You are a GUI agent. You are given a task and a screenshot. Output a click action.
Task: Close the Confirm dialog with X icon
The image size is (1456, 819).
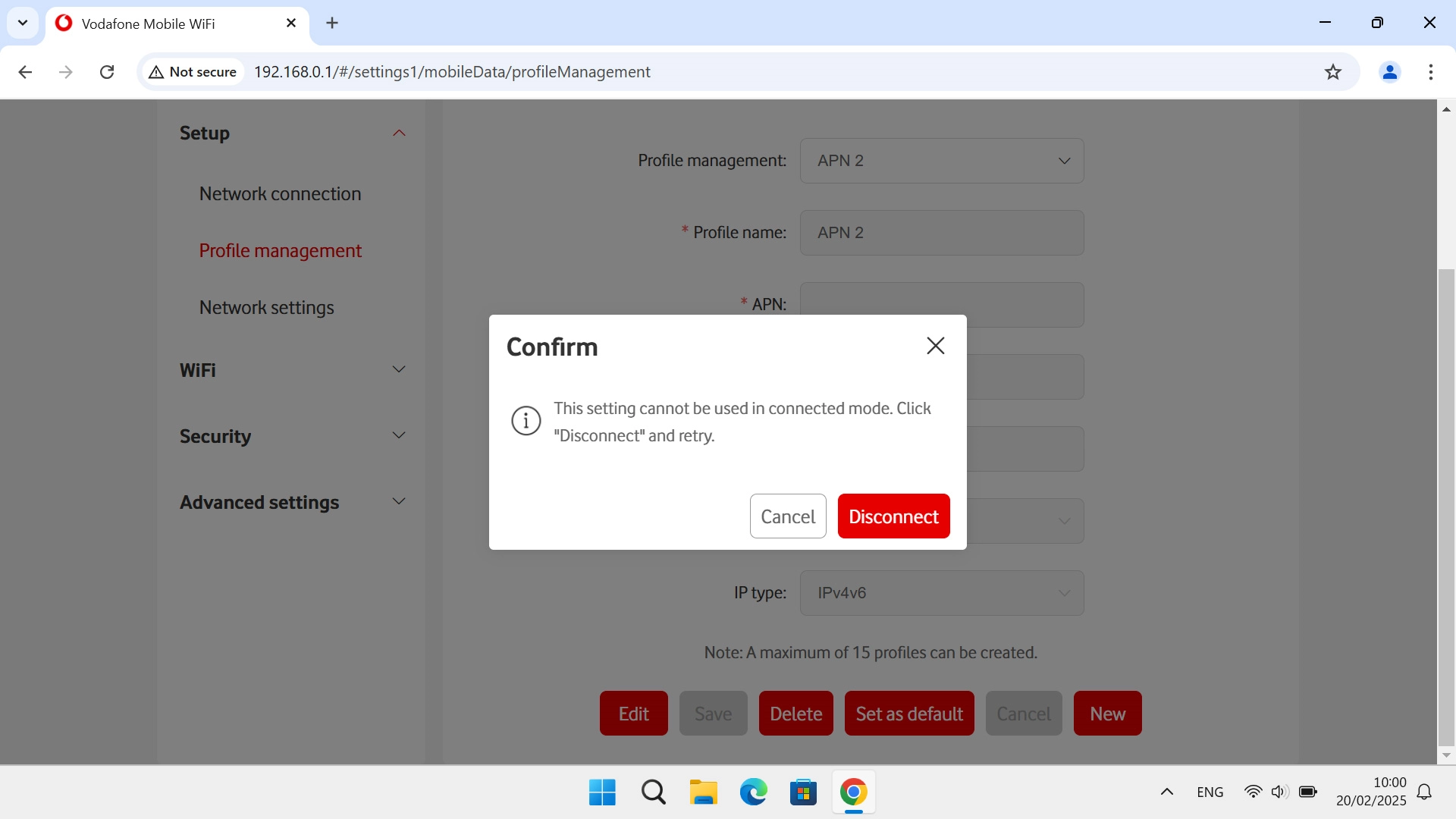tap(935, 346)
